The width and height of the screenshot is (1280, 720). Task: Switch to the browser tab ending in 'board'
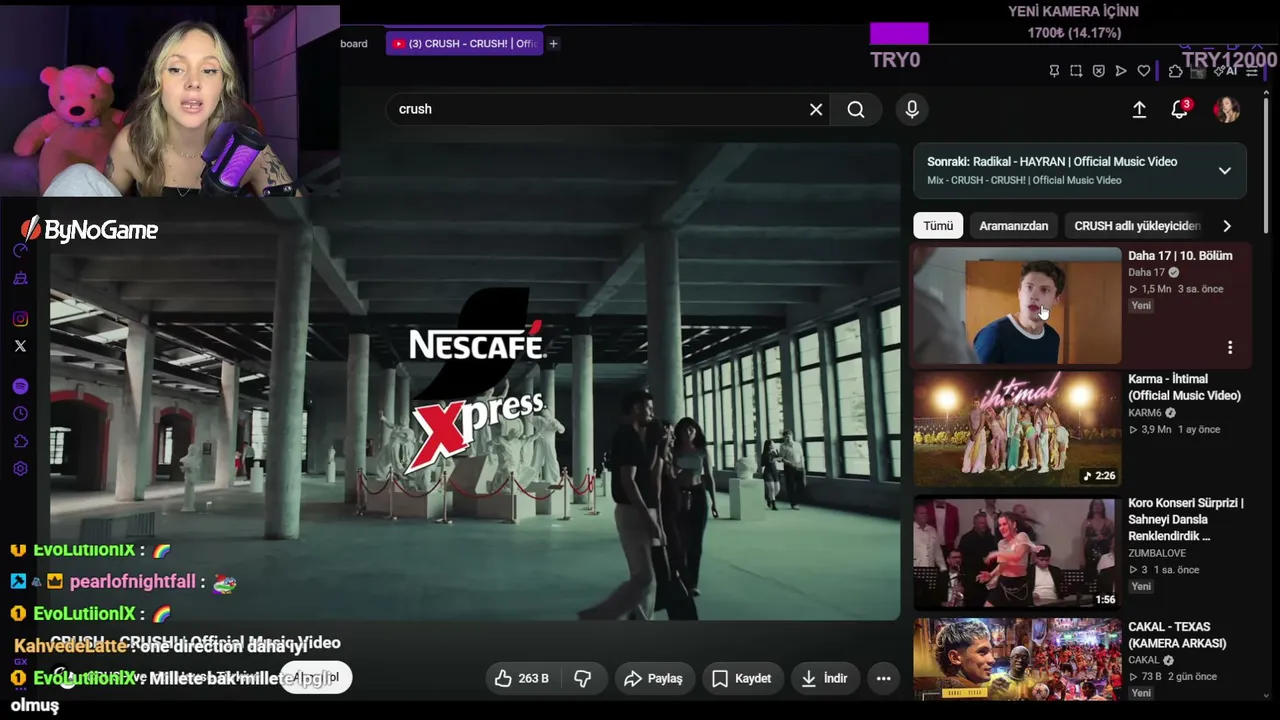pyautogui.click(x=354, y=44)
